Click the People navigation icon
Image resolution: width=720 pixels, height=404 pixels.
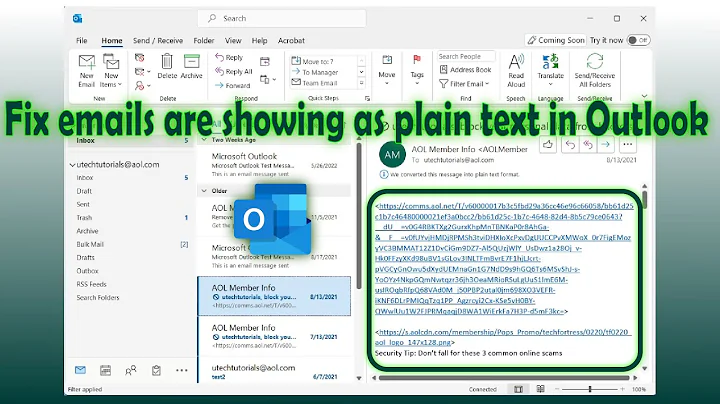(131, 370)
